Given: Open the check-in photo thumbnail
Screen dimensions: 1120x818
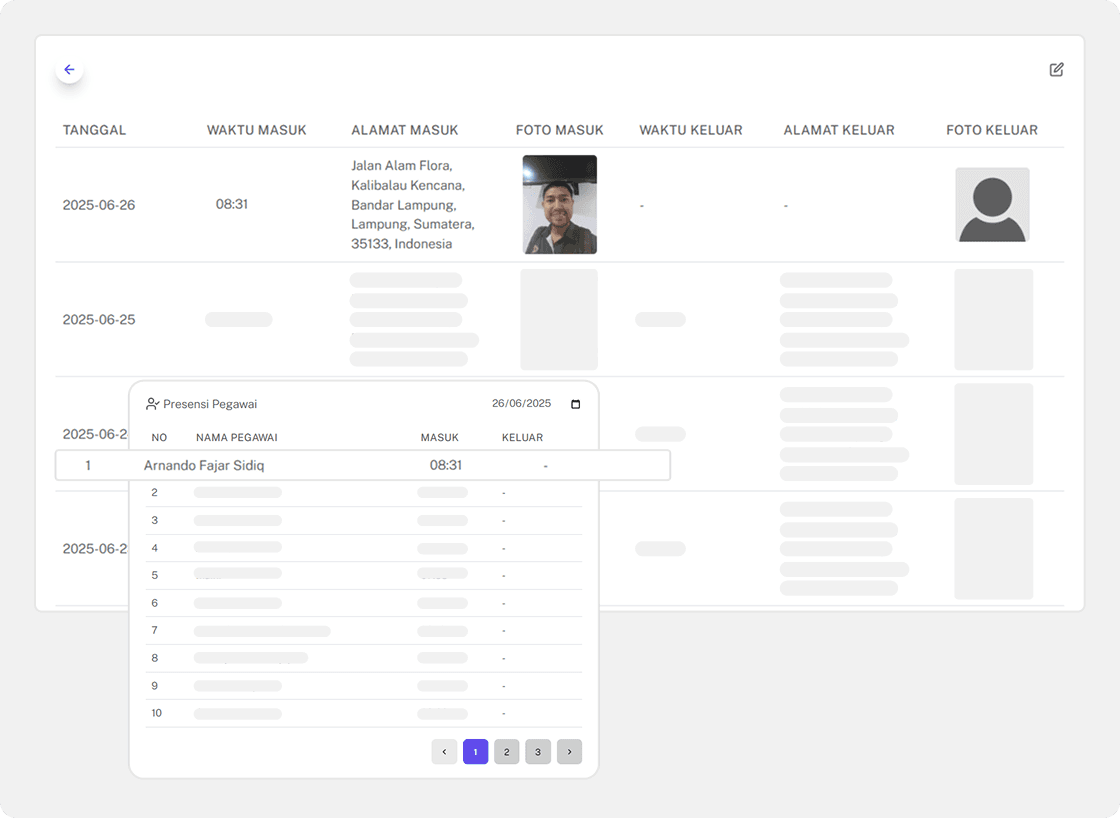Looking at the screenshot, I should coord(559,205).
